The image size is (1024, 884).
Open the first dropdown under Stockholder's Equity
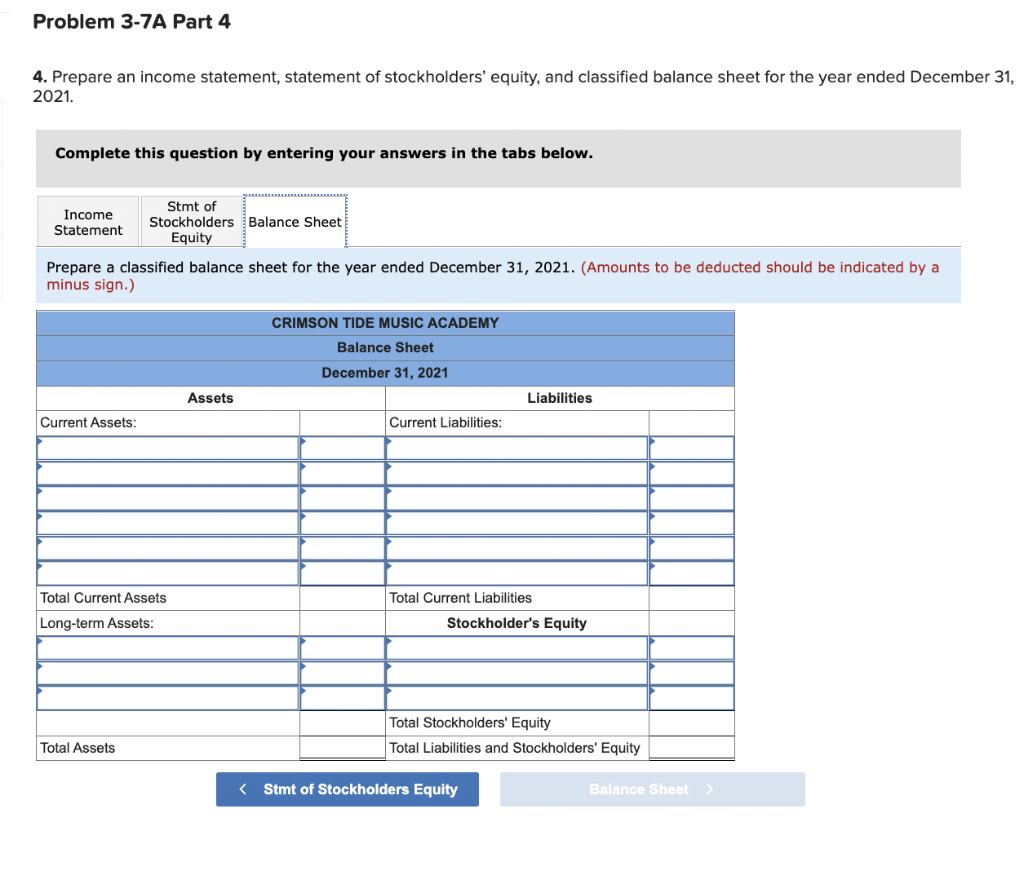pos(515,647)
